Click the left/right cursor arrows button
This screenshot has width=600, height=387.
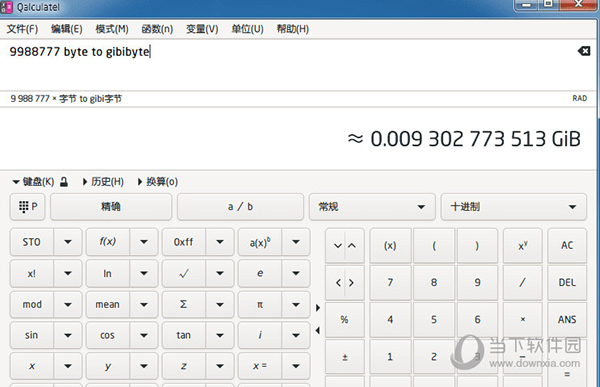click(x=345, y=282)
